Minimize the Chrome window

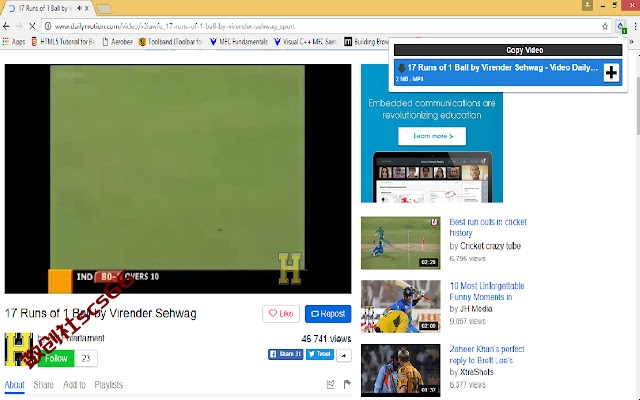click(x=603, y=6)
